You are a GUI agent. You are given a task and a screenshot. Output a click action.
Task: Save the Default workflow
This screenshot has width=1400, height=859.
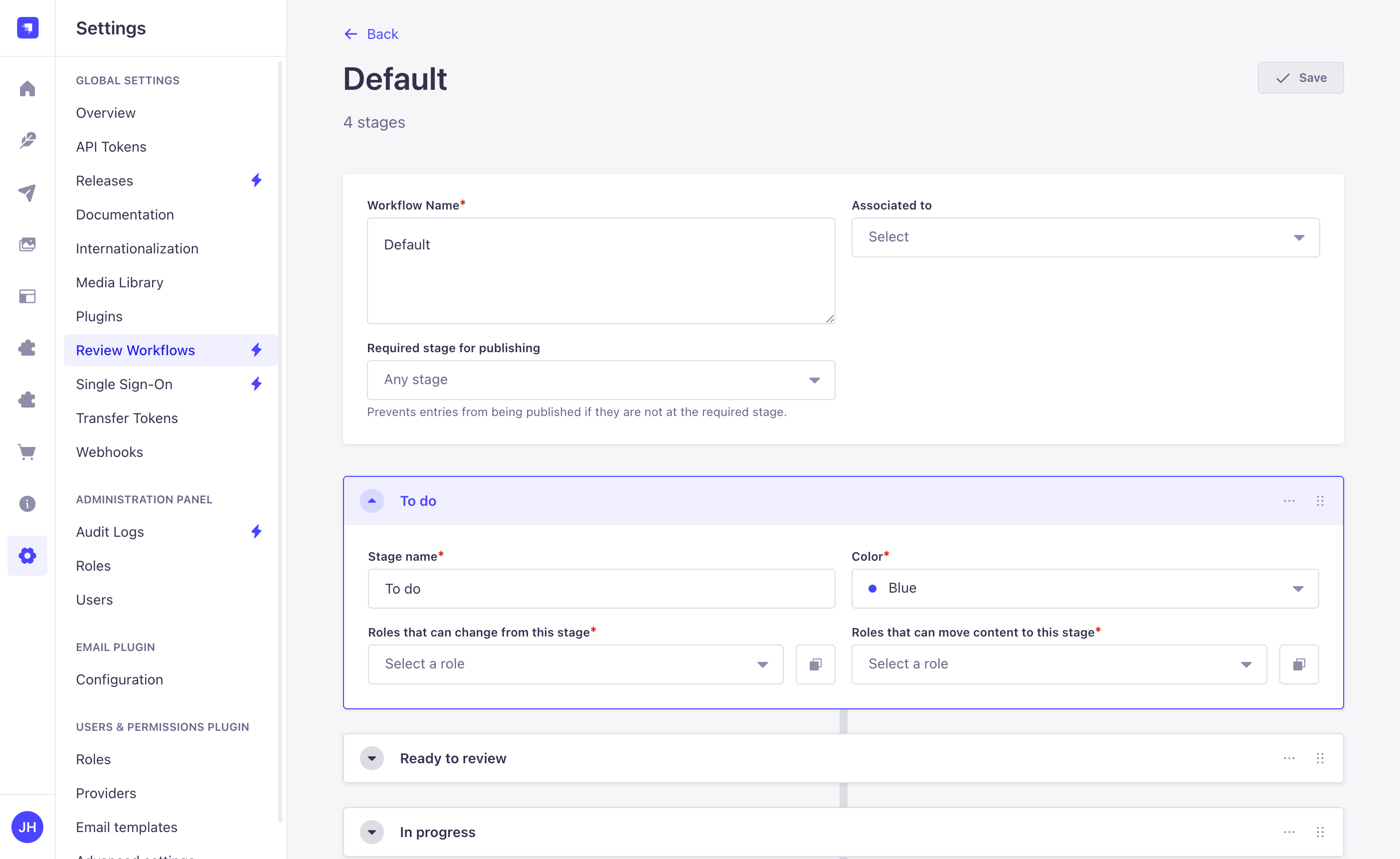(1301, 77)
